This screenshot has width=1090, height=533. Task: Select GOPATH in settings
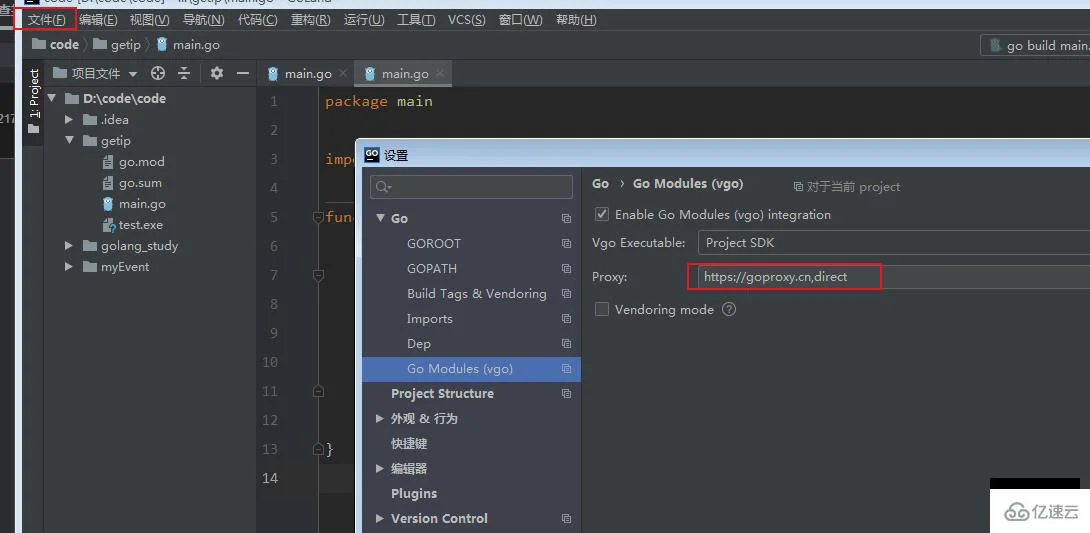point(432,268)
